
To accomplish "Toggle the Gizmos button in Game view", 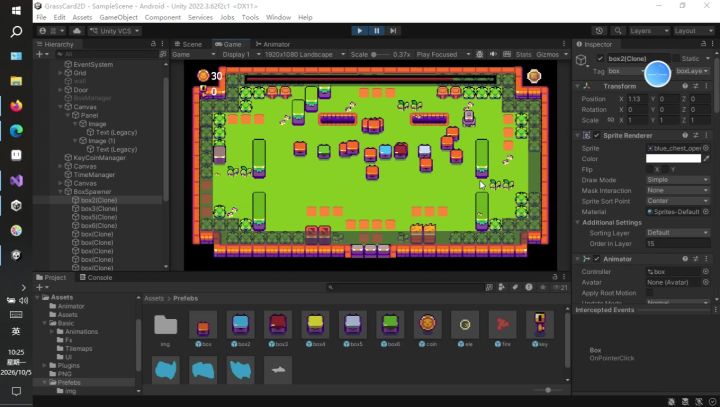I will (x=547, y=54).
